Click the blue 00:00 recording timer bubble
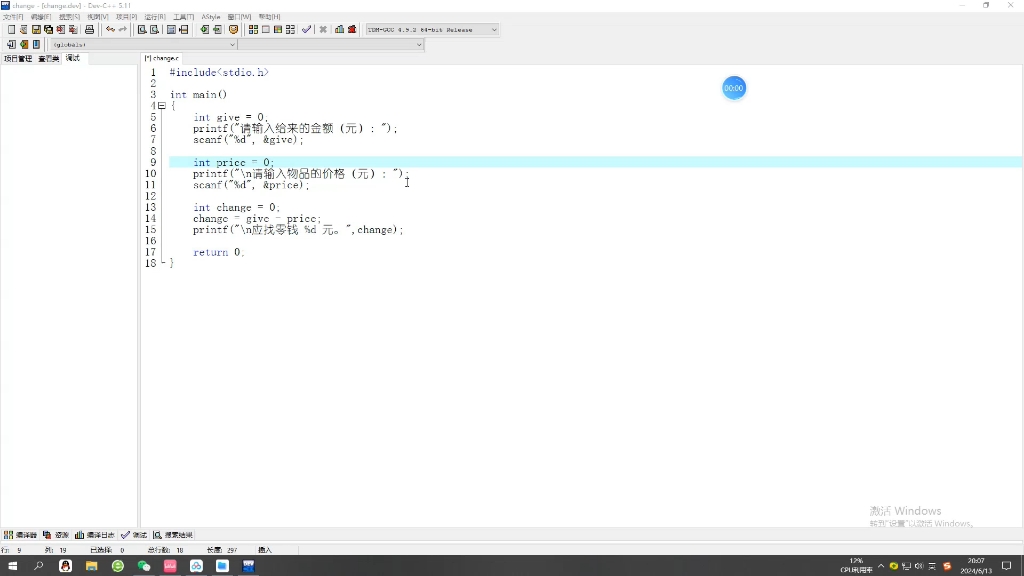 tap(733, 88)
